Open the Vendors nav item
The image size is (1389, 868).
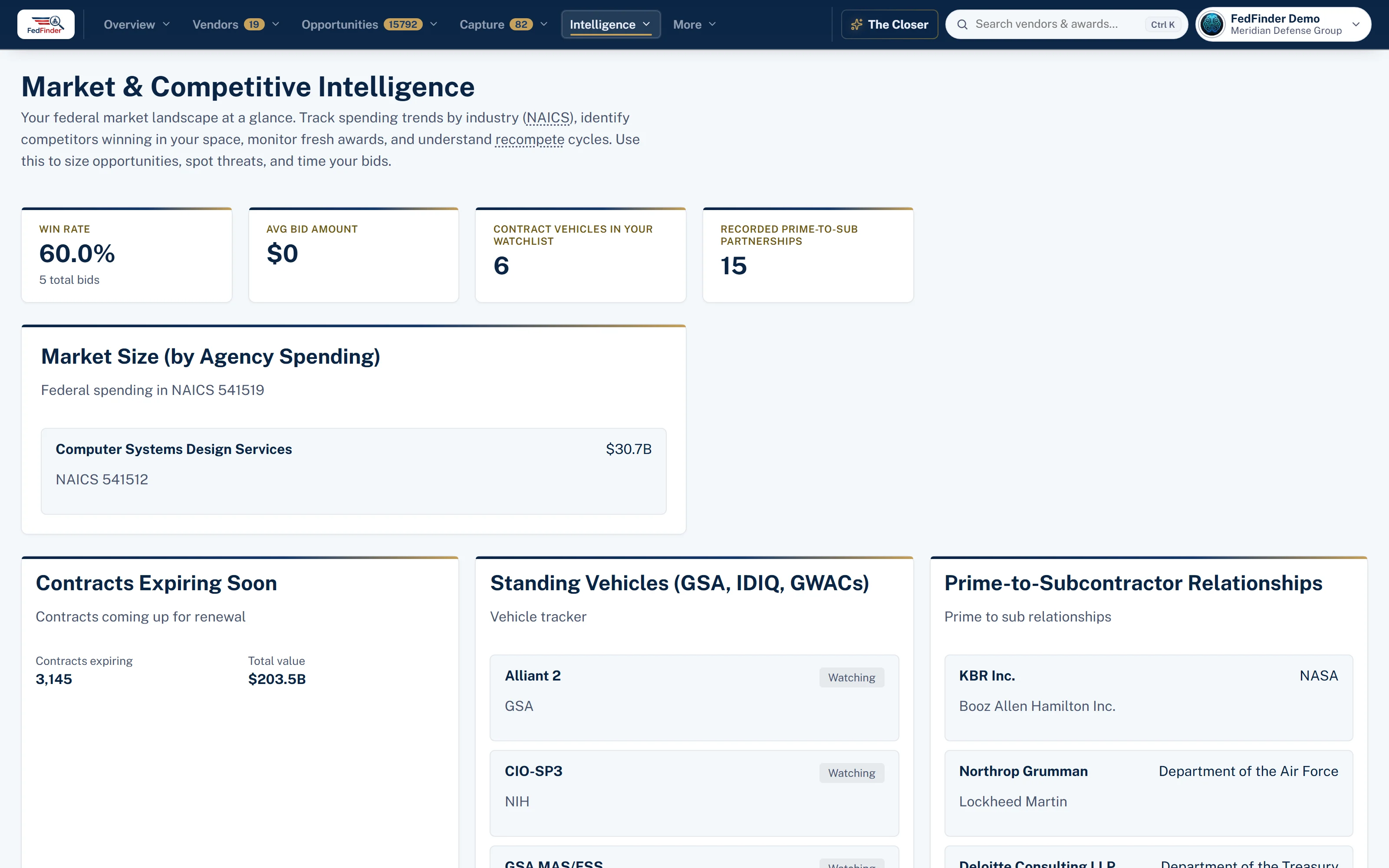pyautogui.click(x=236, y=25)
